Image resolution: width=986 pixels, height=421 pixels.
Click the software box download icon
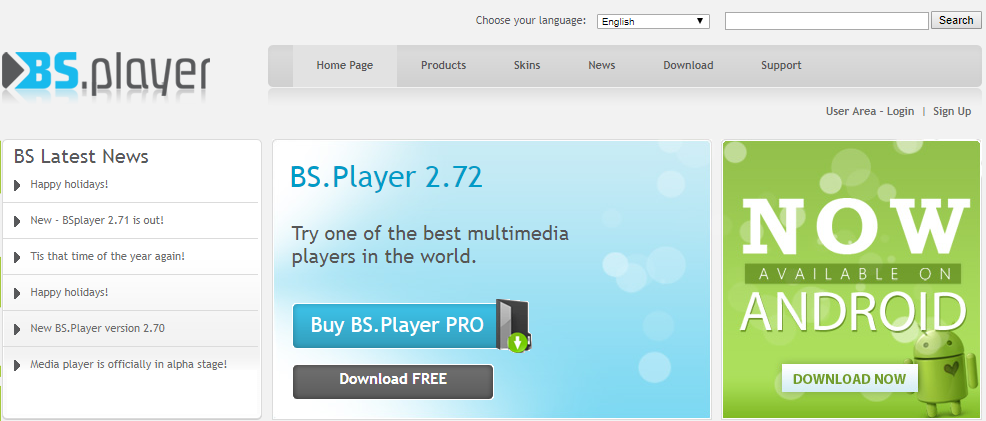[x=513, y=325]
